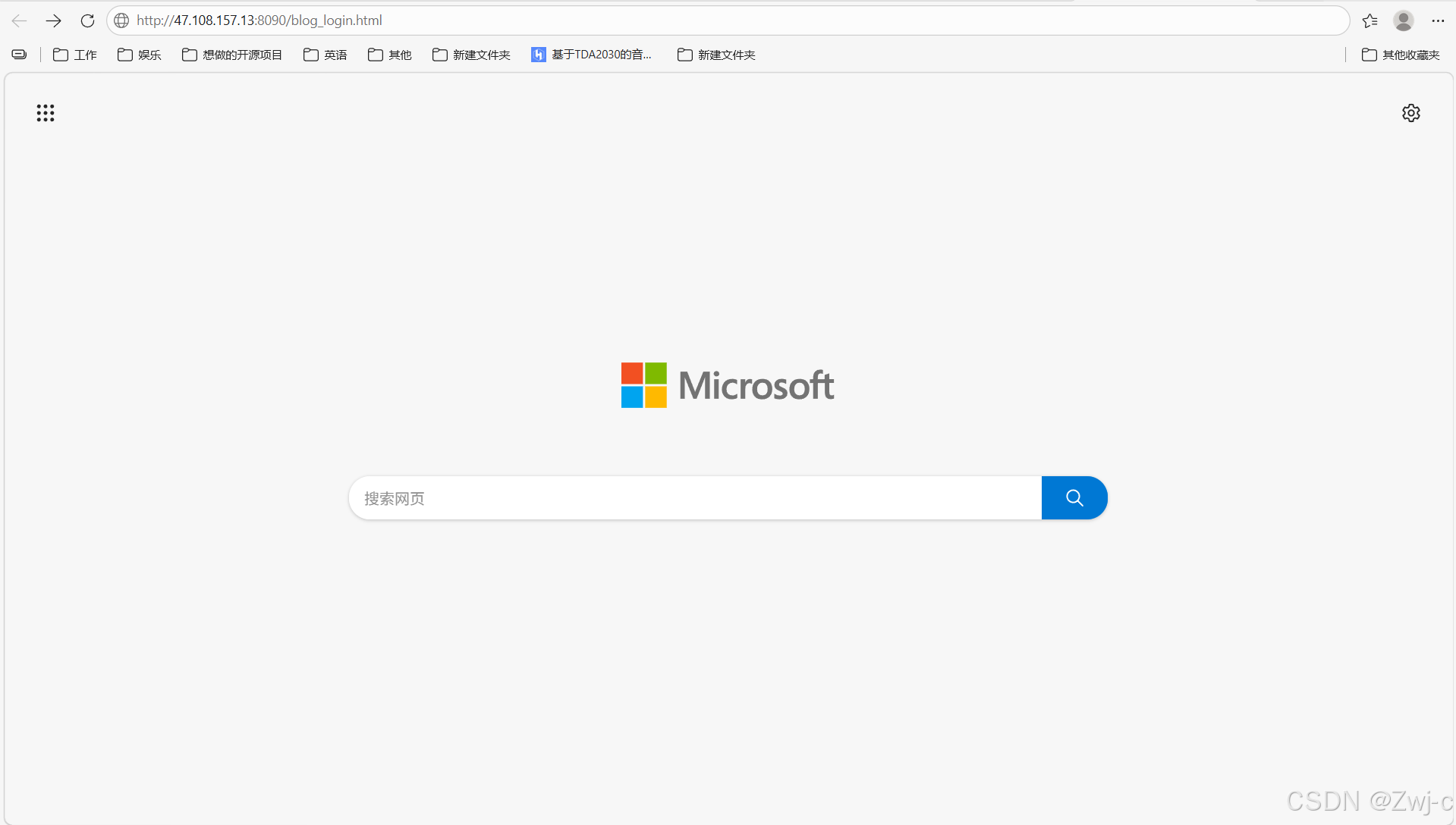Click the Microsoft logo
Image resolution: width=1456 pixels, height=825 pixels.
[x=728, y=385]
